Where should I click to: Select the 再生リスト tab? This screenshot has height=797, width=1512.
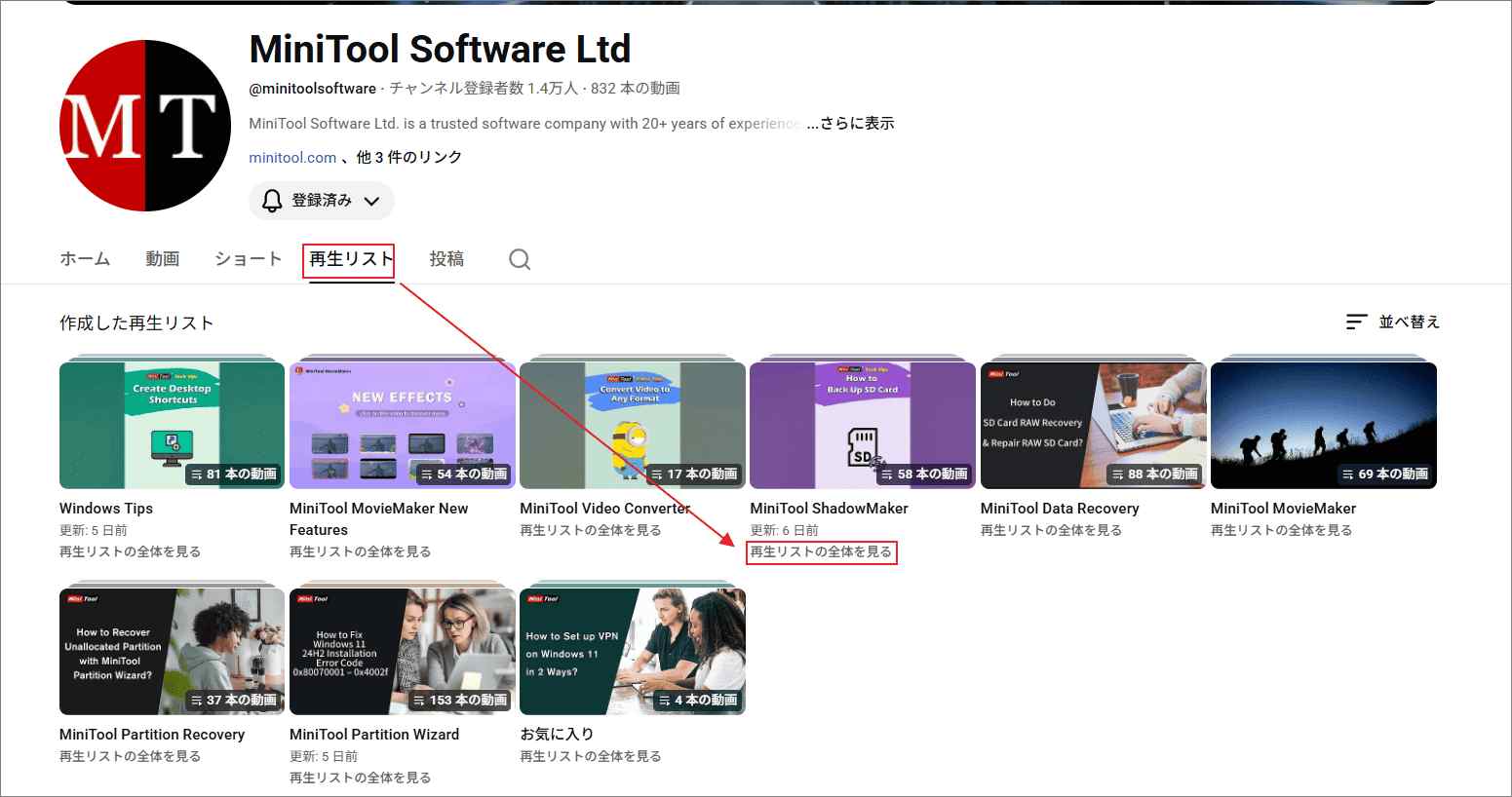[348, 258]
